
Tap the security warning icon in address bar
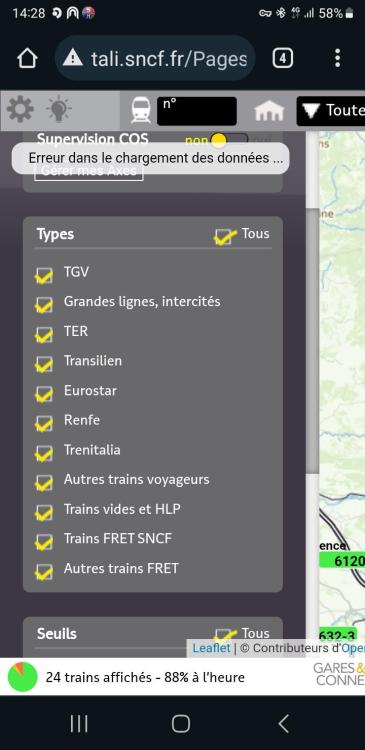click(73, 58)
